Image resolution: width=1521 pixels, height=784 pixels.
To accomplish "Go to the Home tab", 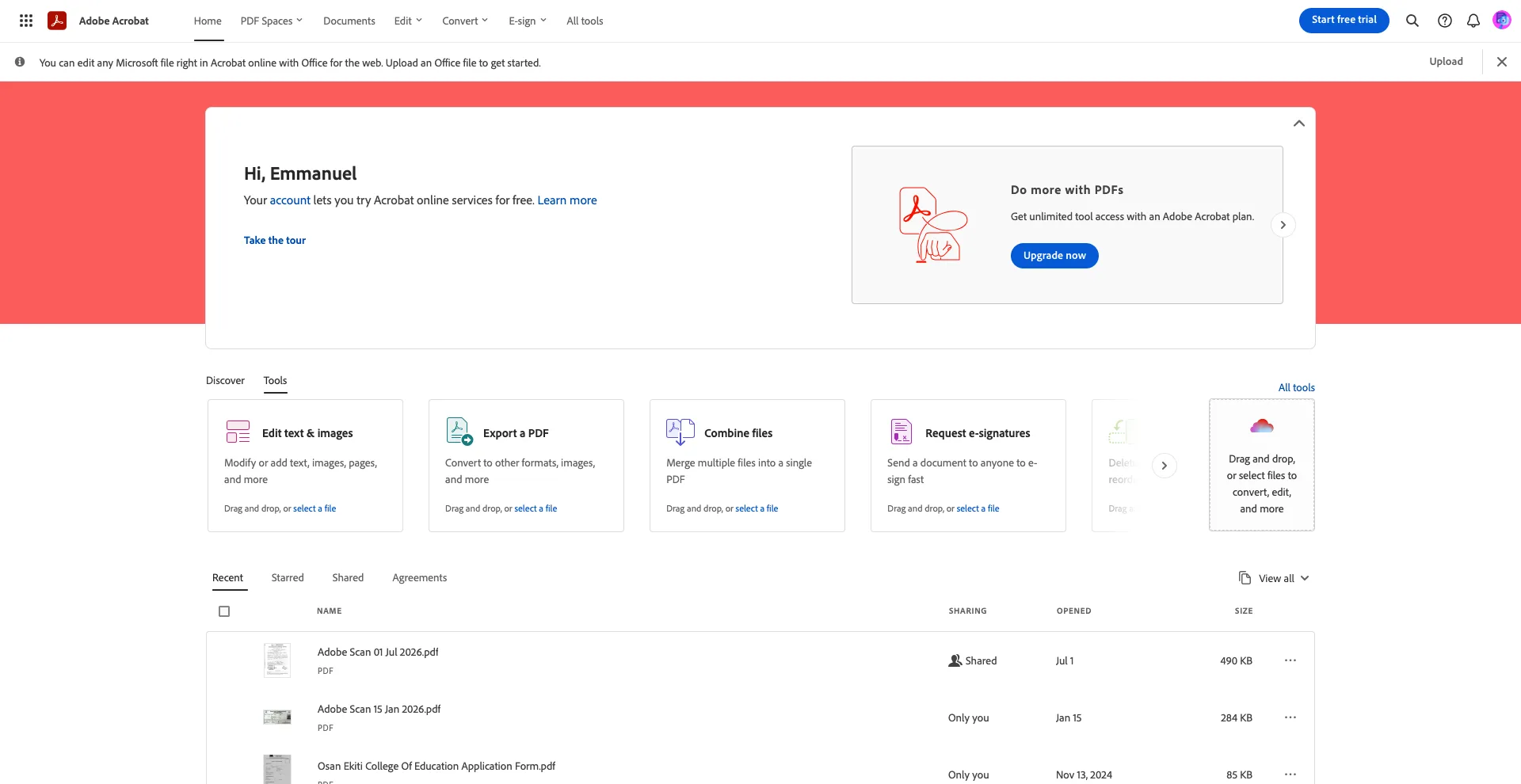I will pyautogui.click(x=208, y=21).
